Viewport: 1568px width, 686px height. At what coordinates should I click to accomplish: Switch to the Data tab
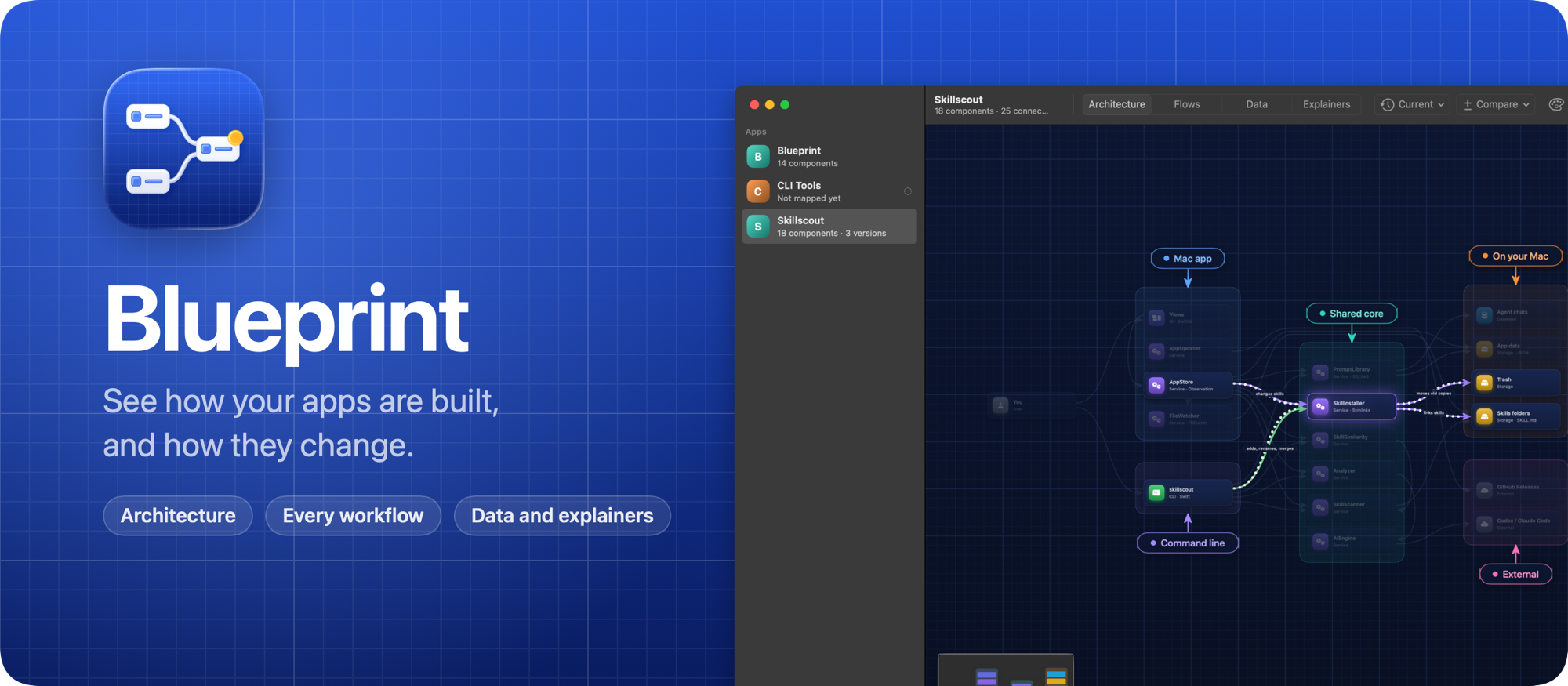pyautogui.click(x=1257, y=104)
